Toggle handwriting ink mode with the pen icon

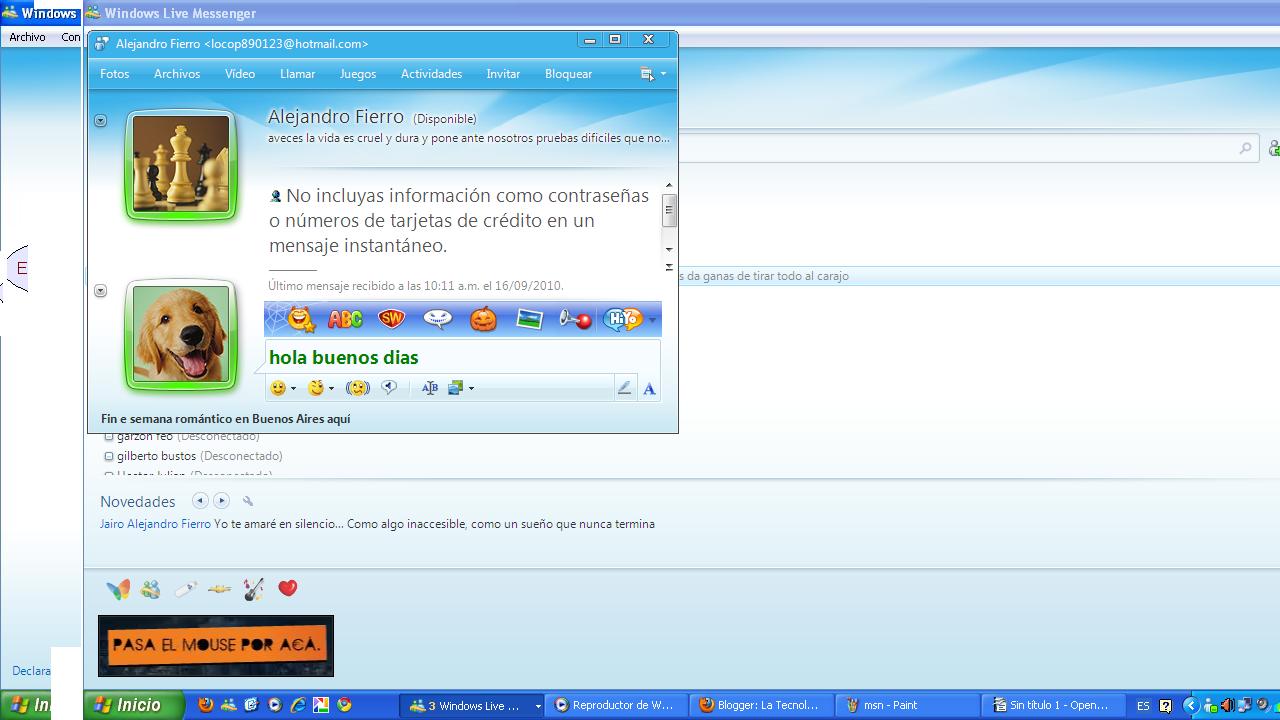click(x=625, y=387)
